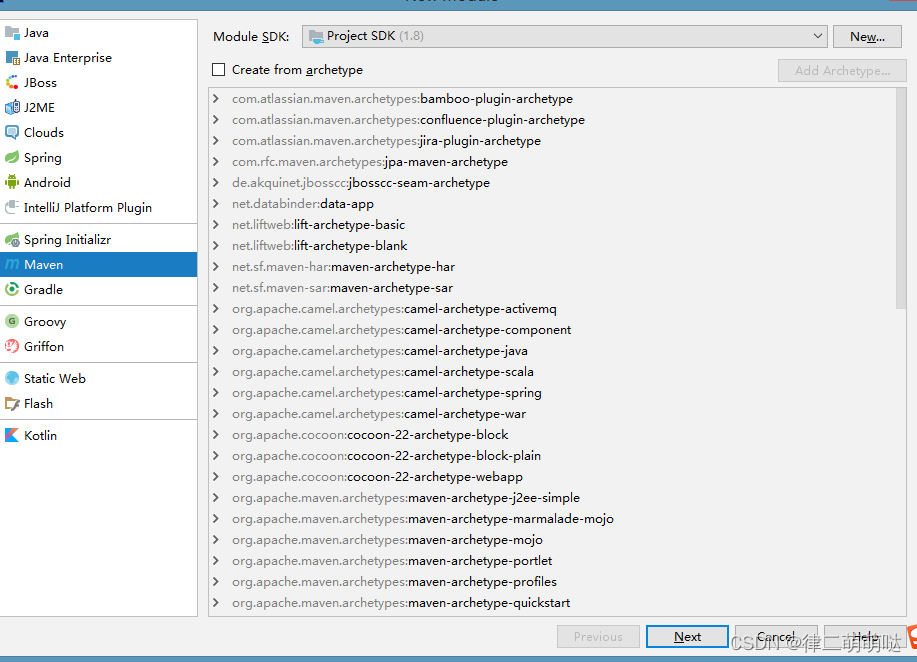
Task: Click the Flash icon
Action: (12, 404)
